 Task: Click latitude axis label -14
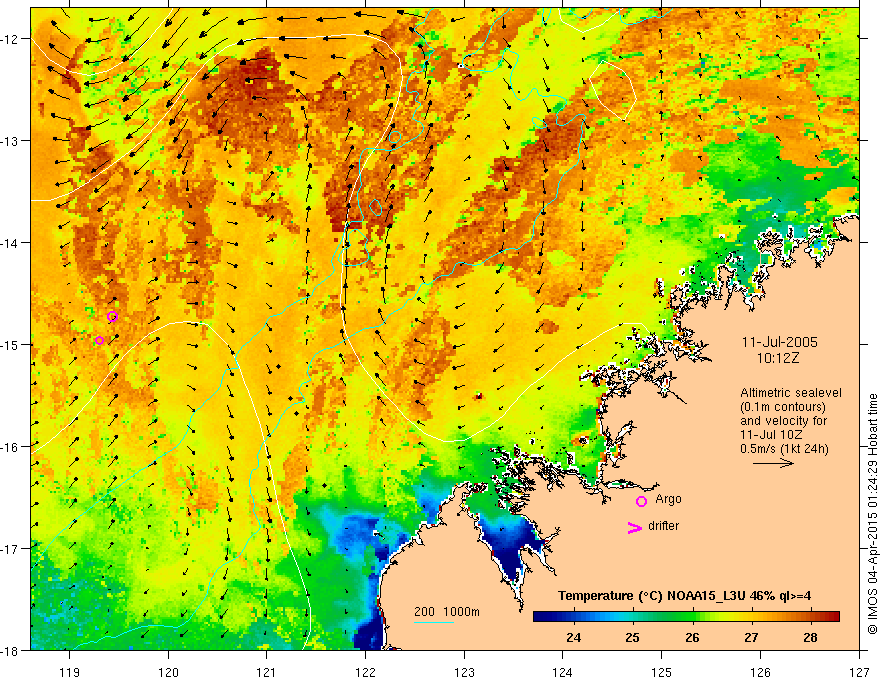pos(11,242)
